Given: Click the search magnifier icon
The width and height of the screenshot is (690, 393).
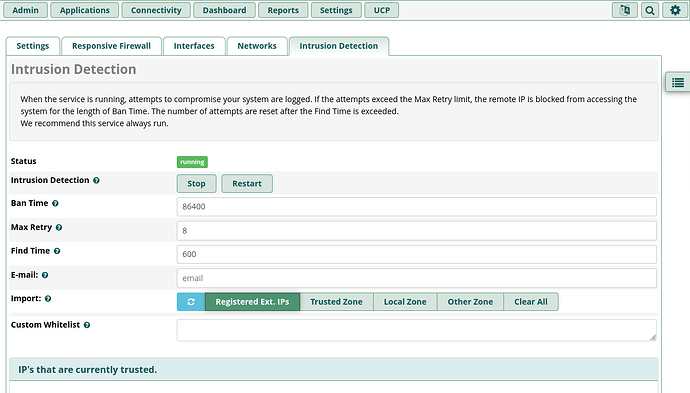Looking at the screenshot, I should coord(650,10).
